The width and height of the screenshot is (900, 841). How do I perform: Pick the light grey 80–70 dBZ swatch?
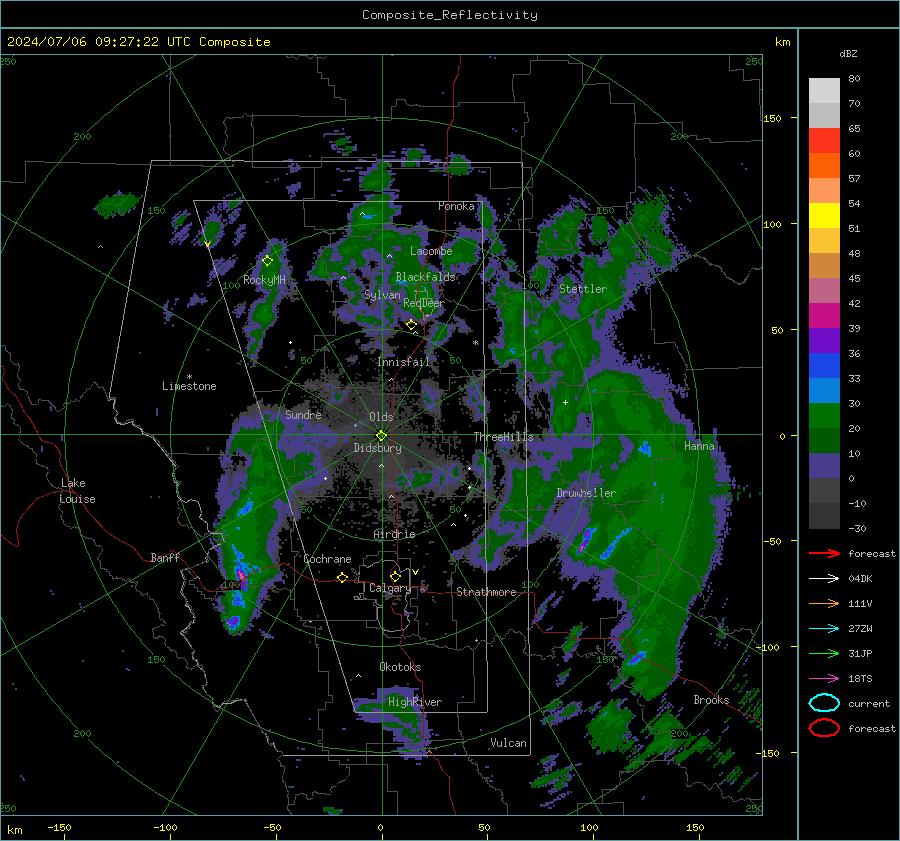tap(824, 91)
